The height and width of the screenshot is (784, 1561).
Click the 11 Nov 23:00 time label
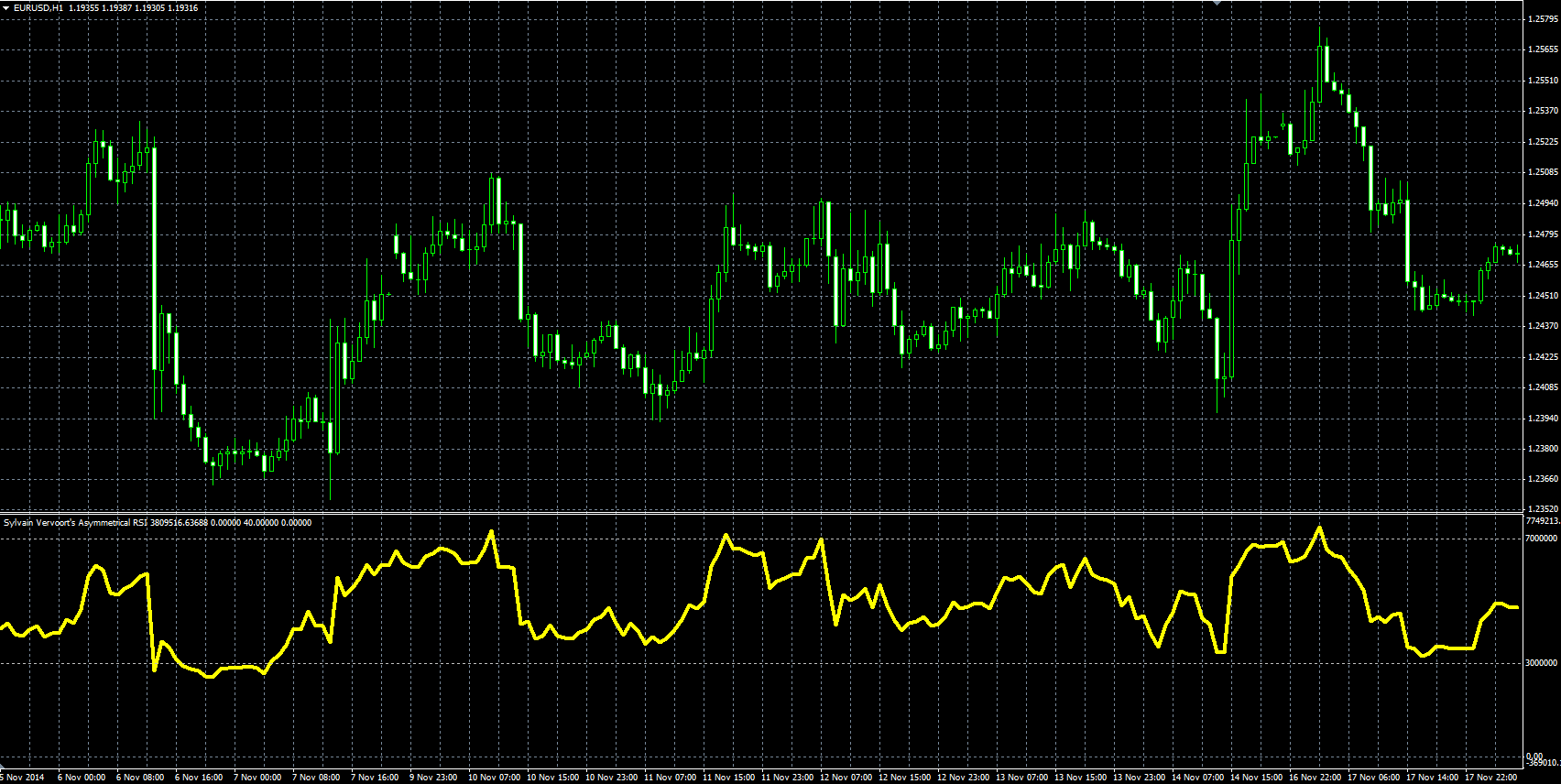788,778
